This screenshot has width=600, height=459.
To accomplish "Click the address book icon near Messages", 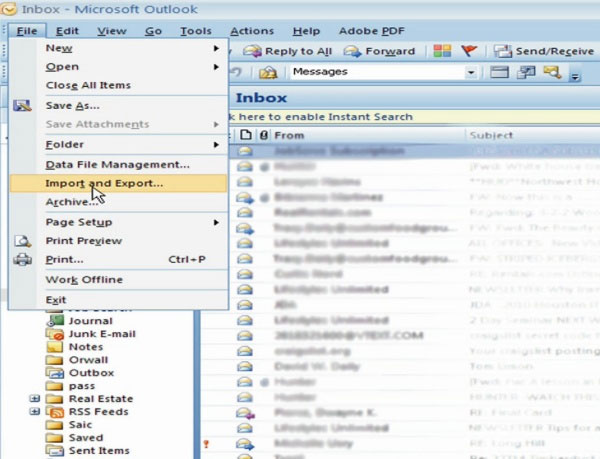I will tap(268, 72).
